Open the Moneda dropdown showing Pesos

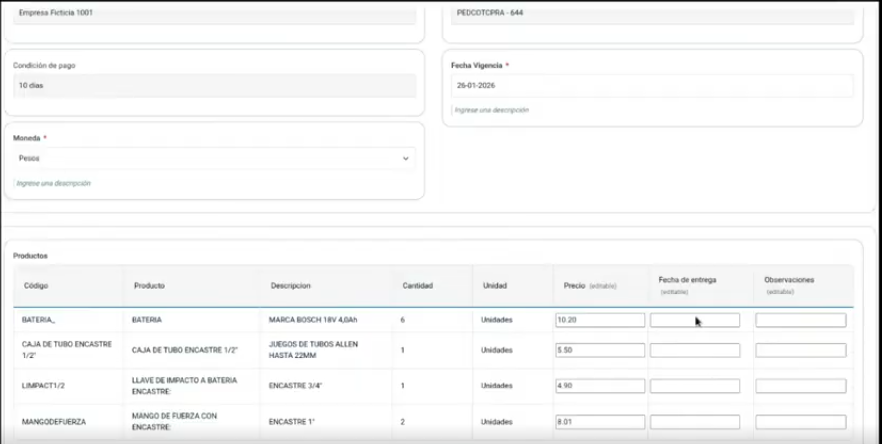pos(213,158)
